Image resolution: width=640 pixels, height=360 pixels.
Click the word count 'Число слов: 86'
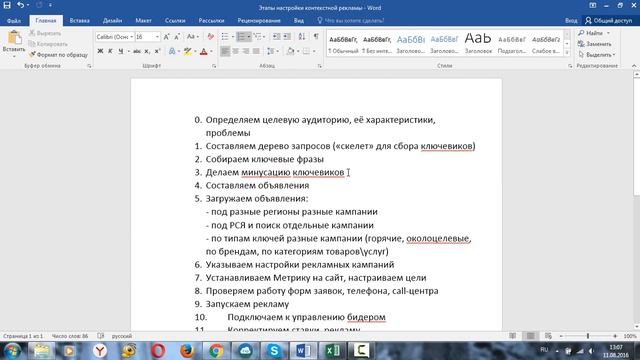[70, 336]
